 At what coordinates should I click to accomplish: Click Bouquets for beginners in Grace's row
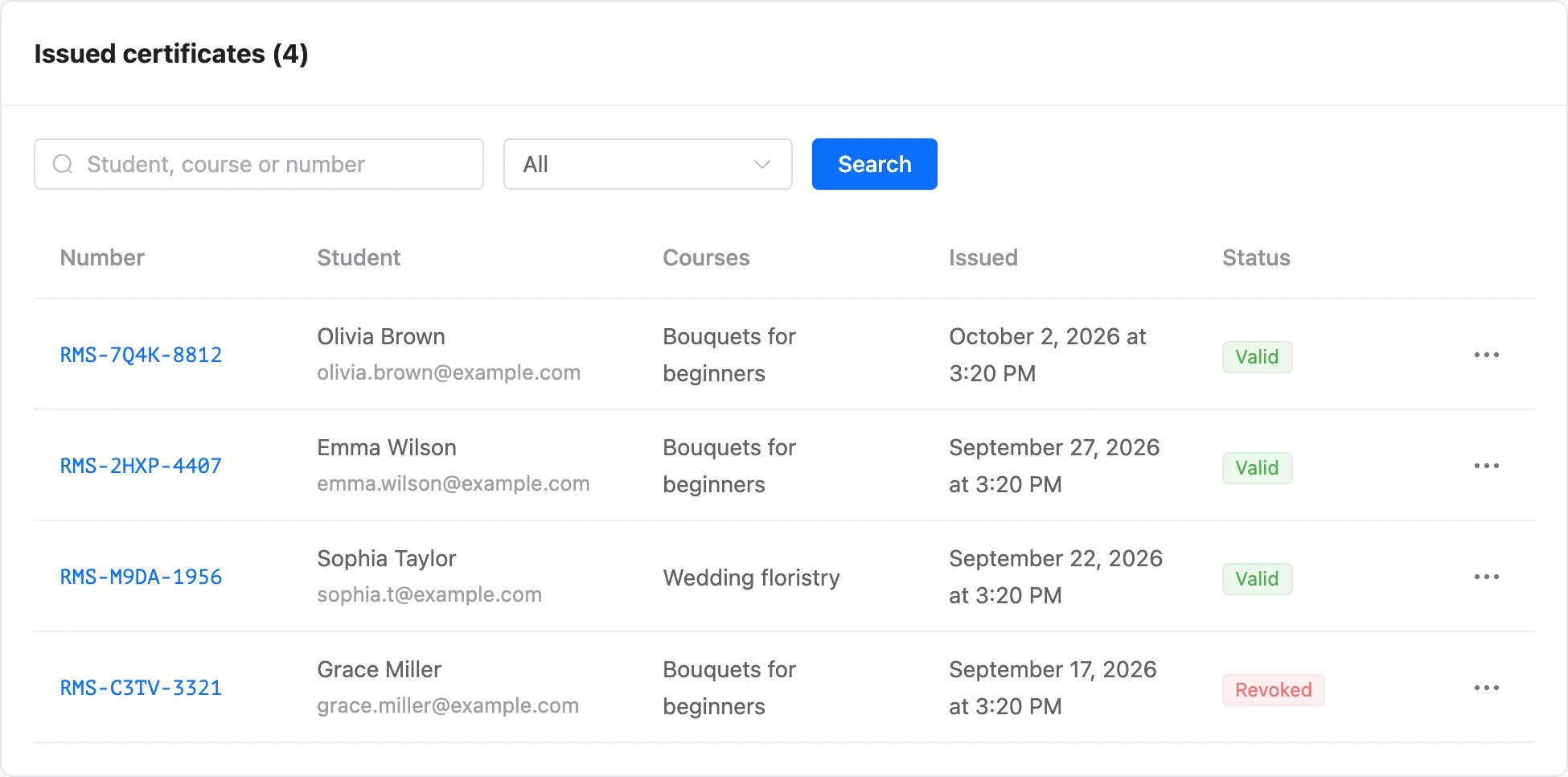pyautogui.click(x=729, y=688)
